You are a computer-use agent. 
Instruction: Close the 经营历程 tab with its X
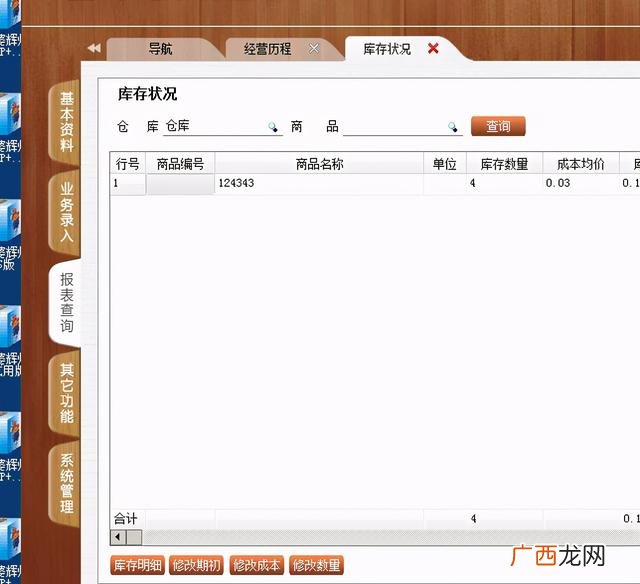314,49
